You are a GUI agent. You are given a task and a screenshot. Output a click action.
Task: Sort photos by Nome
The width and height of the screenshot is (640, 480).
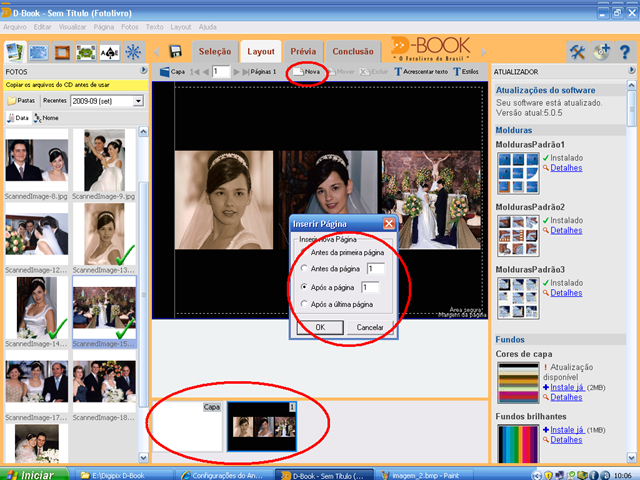[47, 118]
